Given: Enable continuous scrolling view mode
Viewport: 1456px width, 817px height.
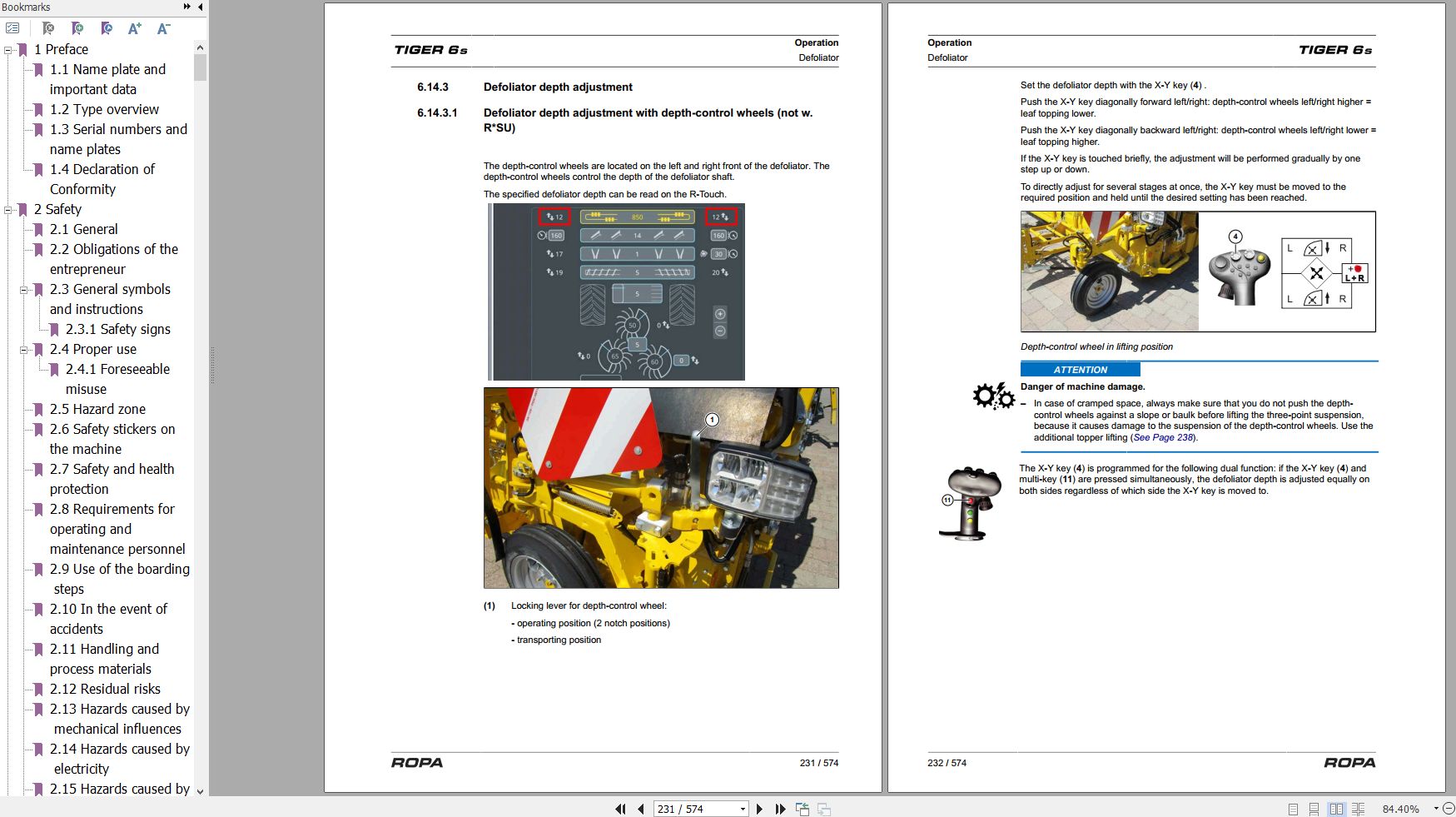Looking at the screenshot, I should pyautogui.click(x=1314, y=808).
